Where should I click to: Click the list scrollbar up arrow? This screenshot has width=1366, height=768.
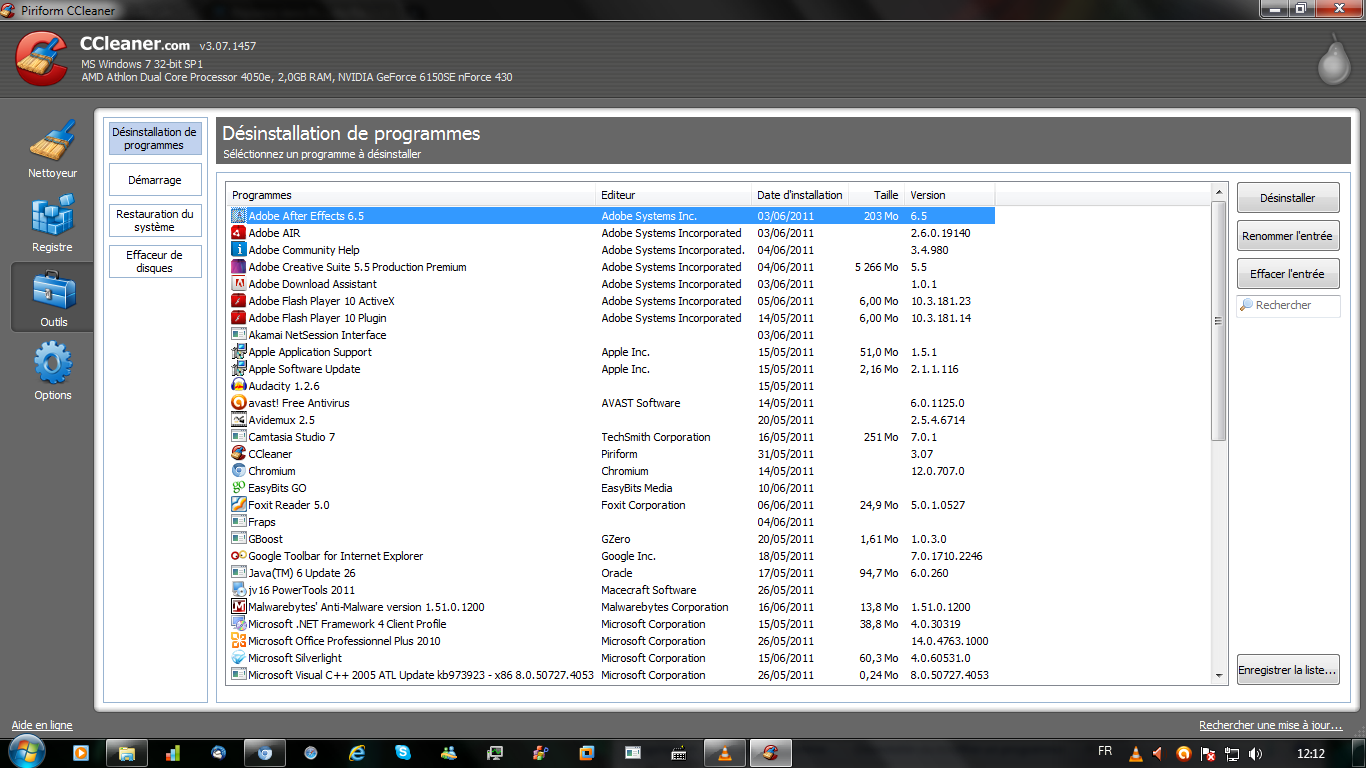click(1219, 191)
